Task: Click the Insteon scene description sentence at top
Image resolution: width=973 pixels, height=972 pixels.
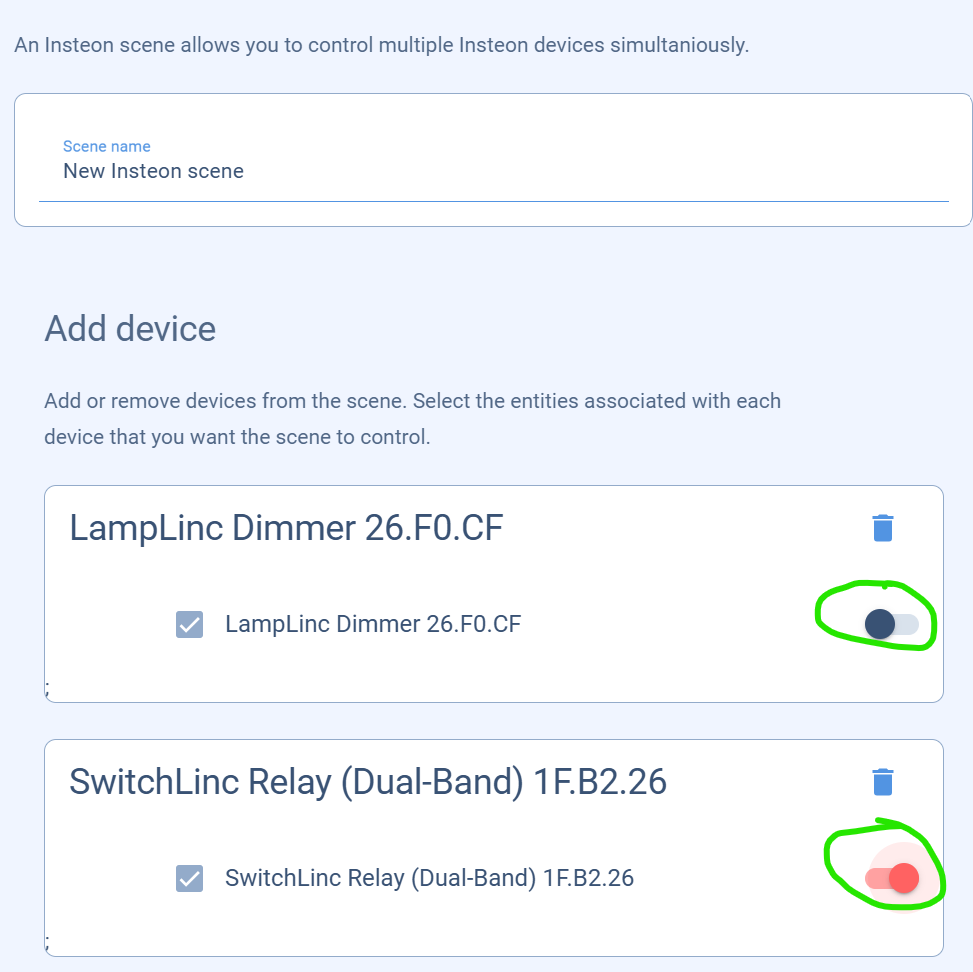Action: pyautogui.click(x=381, y=45)
